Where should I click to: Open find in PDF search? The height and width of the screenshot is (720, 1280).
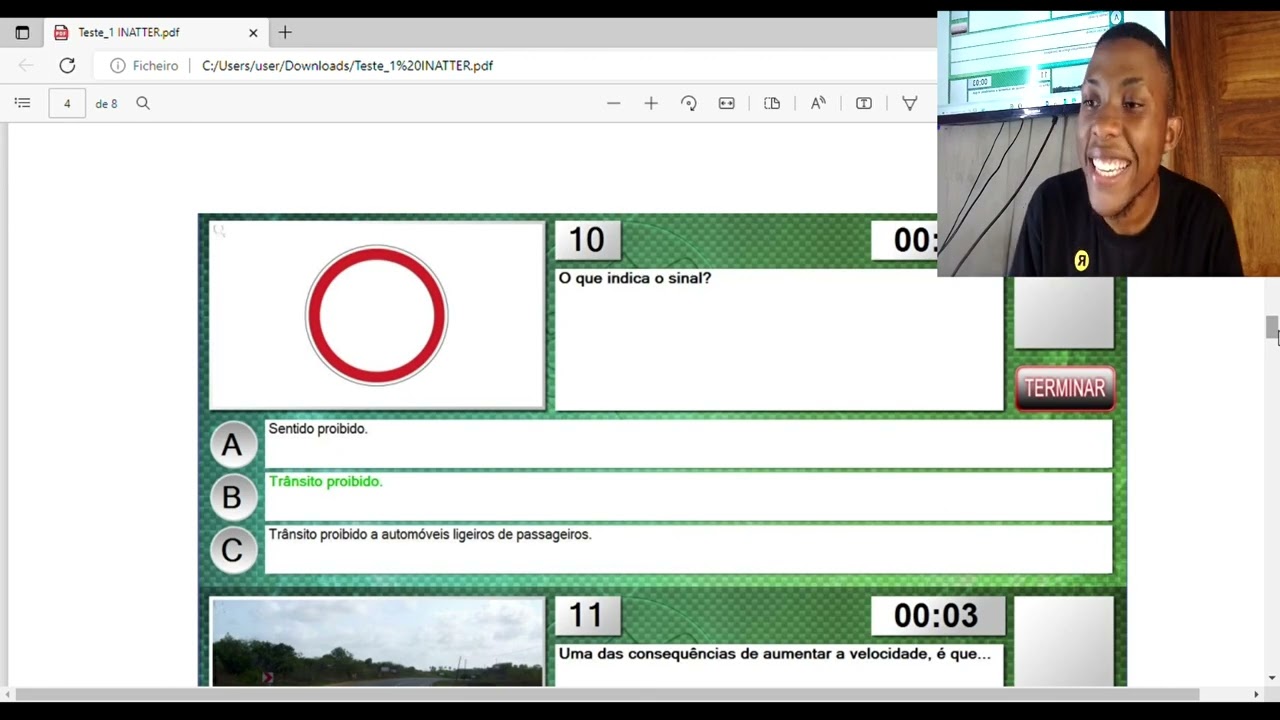(x=143, y=103)
